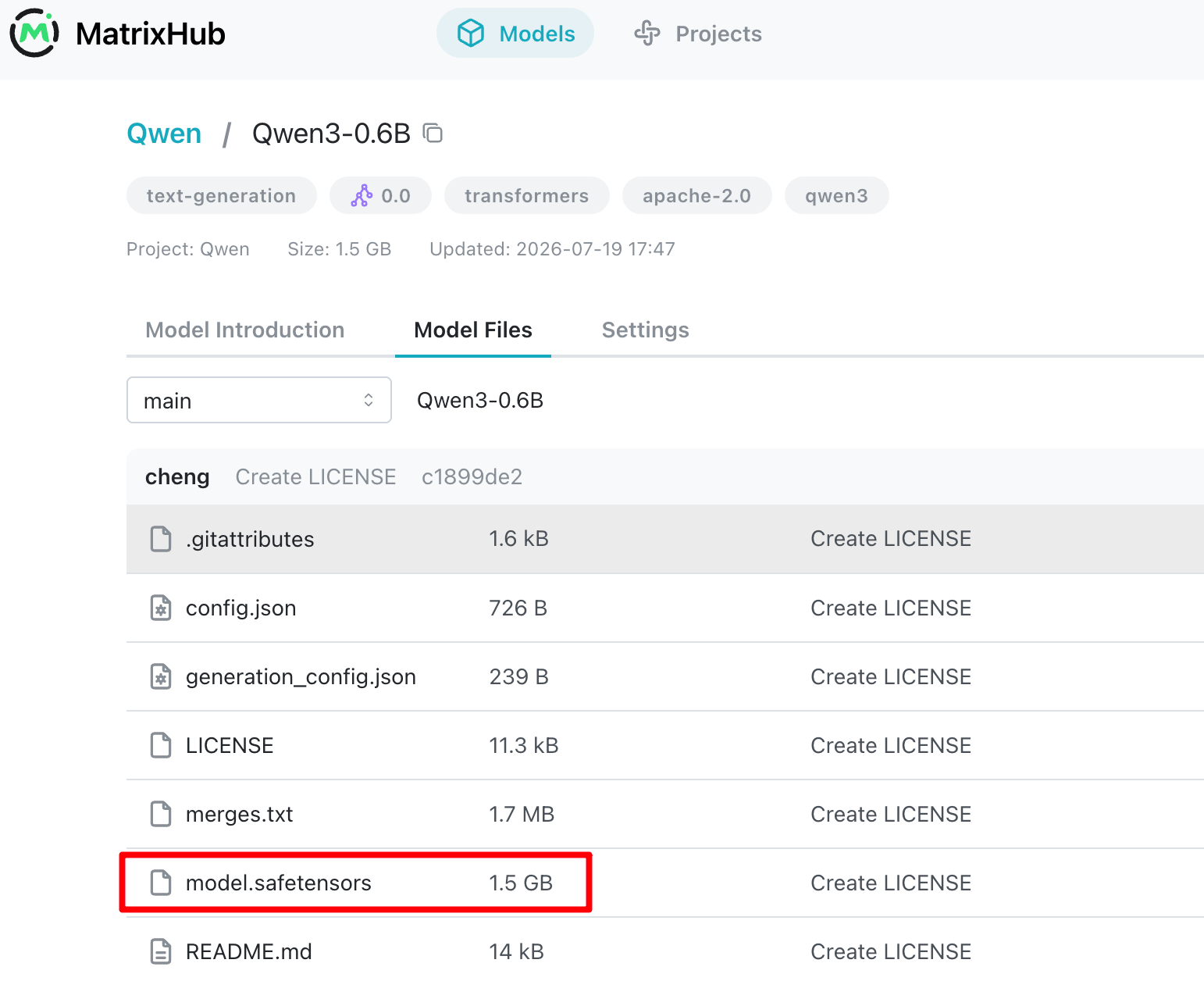Click the commit hash c1899de2

point(472,476)
